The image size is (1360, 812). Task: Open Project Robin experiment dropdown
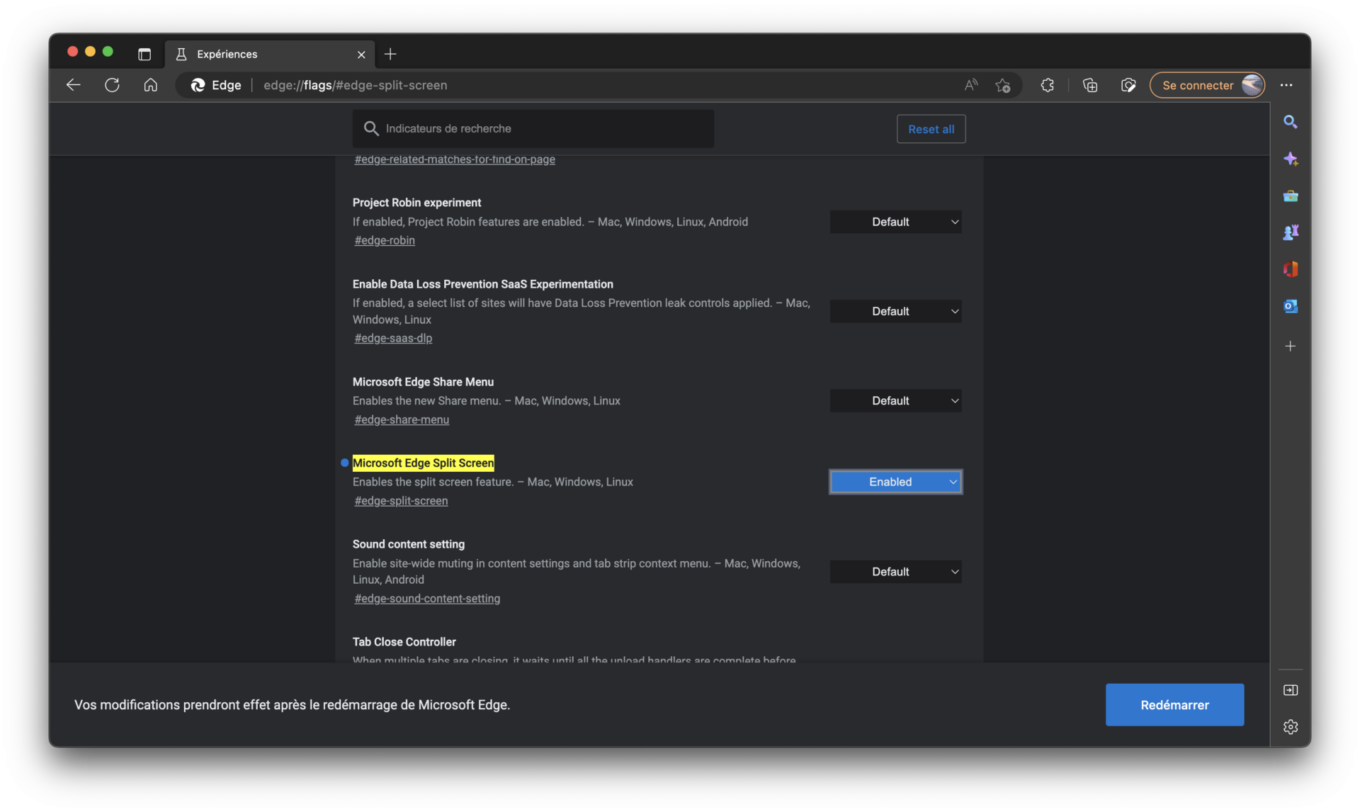895,222
